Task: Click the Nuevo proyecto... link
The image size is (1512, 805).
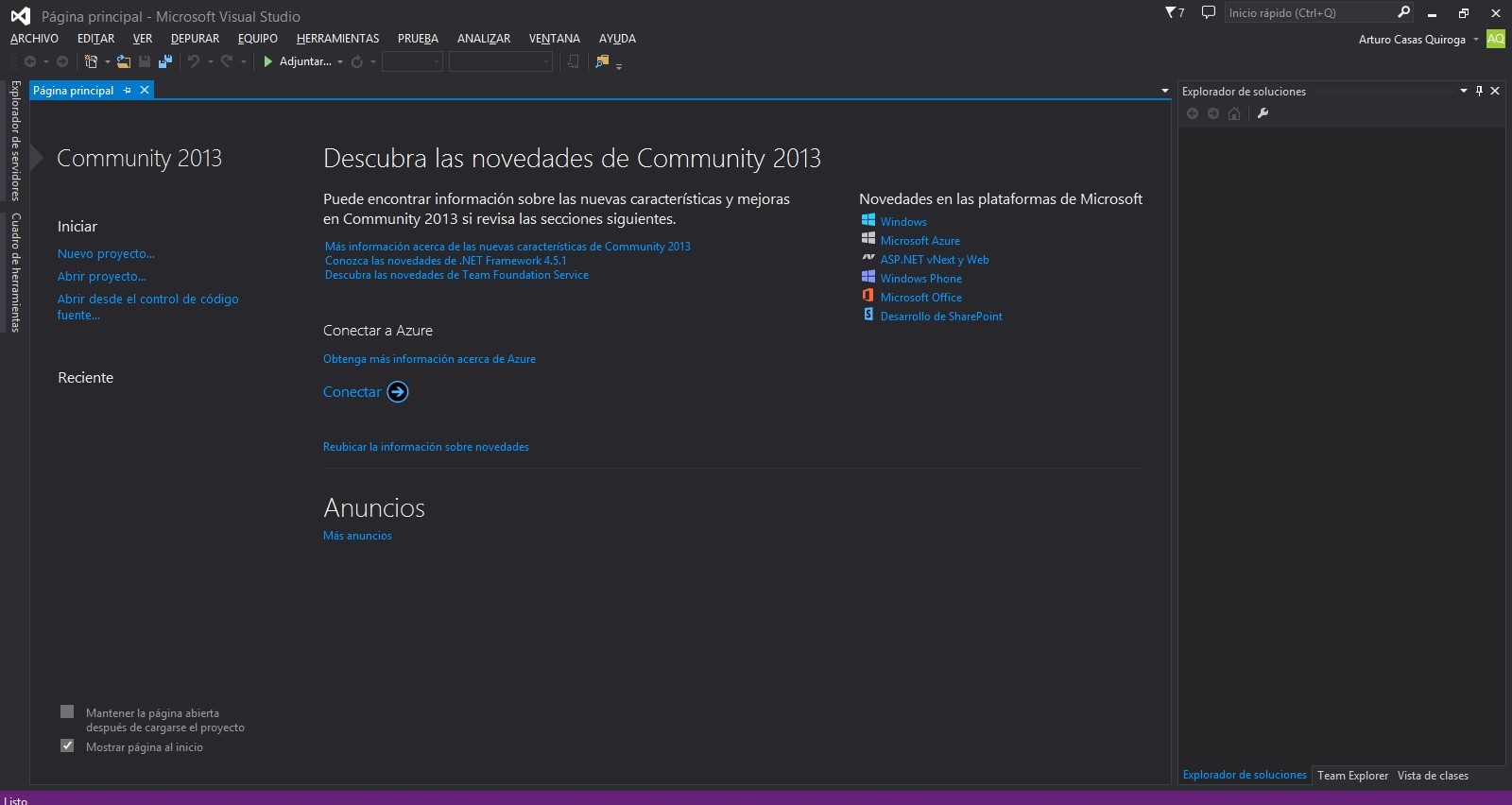Action: (x=106, y=253)
